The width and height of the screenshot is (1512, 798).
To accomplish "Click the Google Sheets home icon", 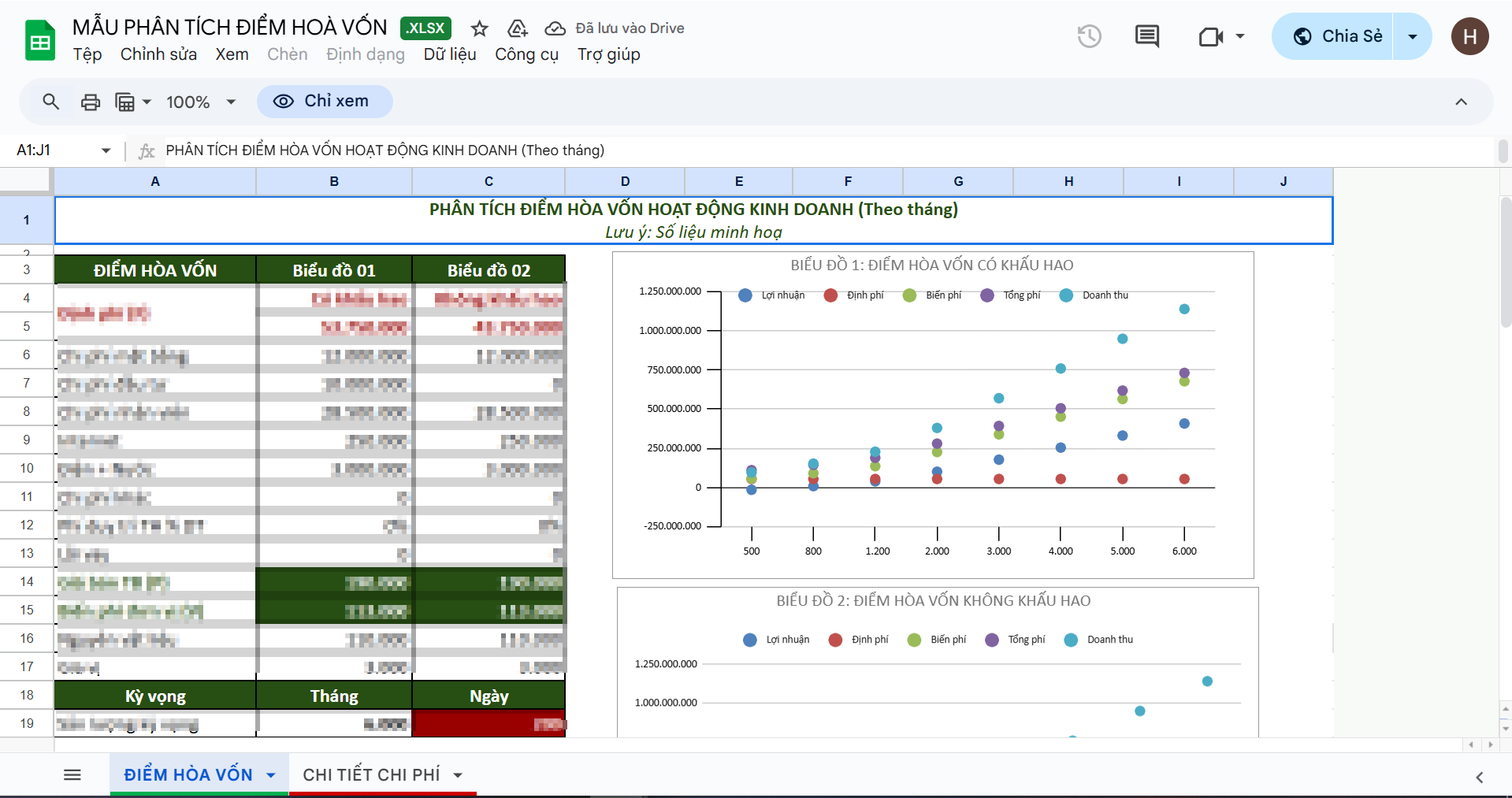I will [39, 41].
